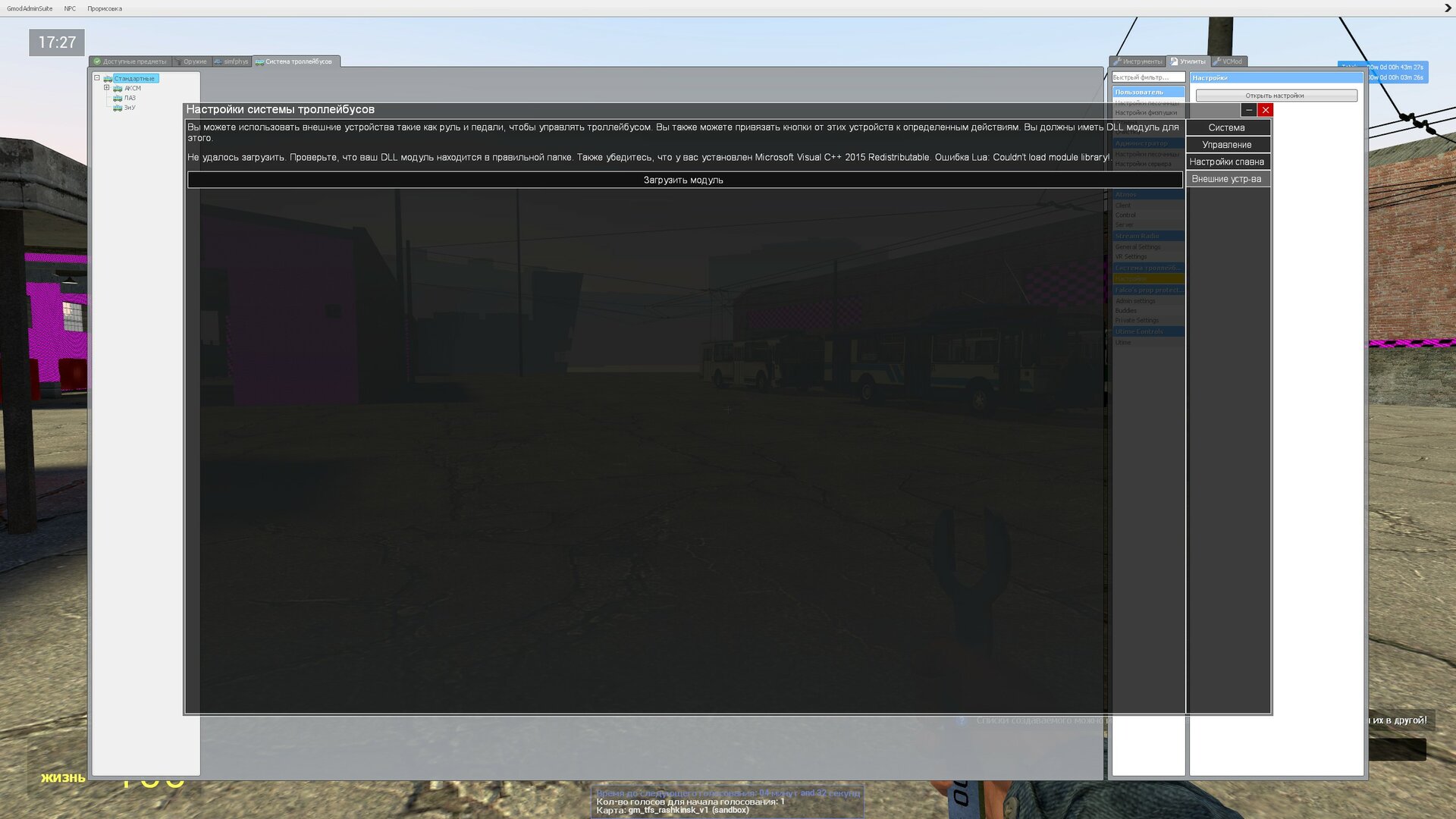Click the trolleybus icon beside Стандартные

[x=108, y=79]
